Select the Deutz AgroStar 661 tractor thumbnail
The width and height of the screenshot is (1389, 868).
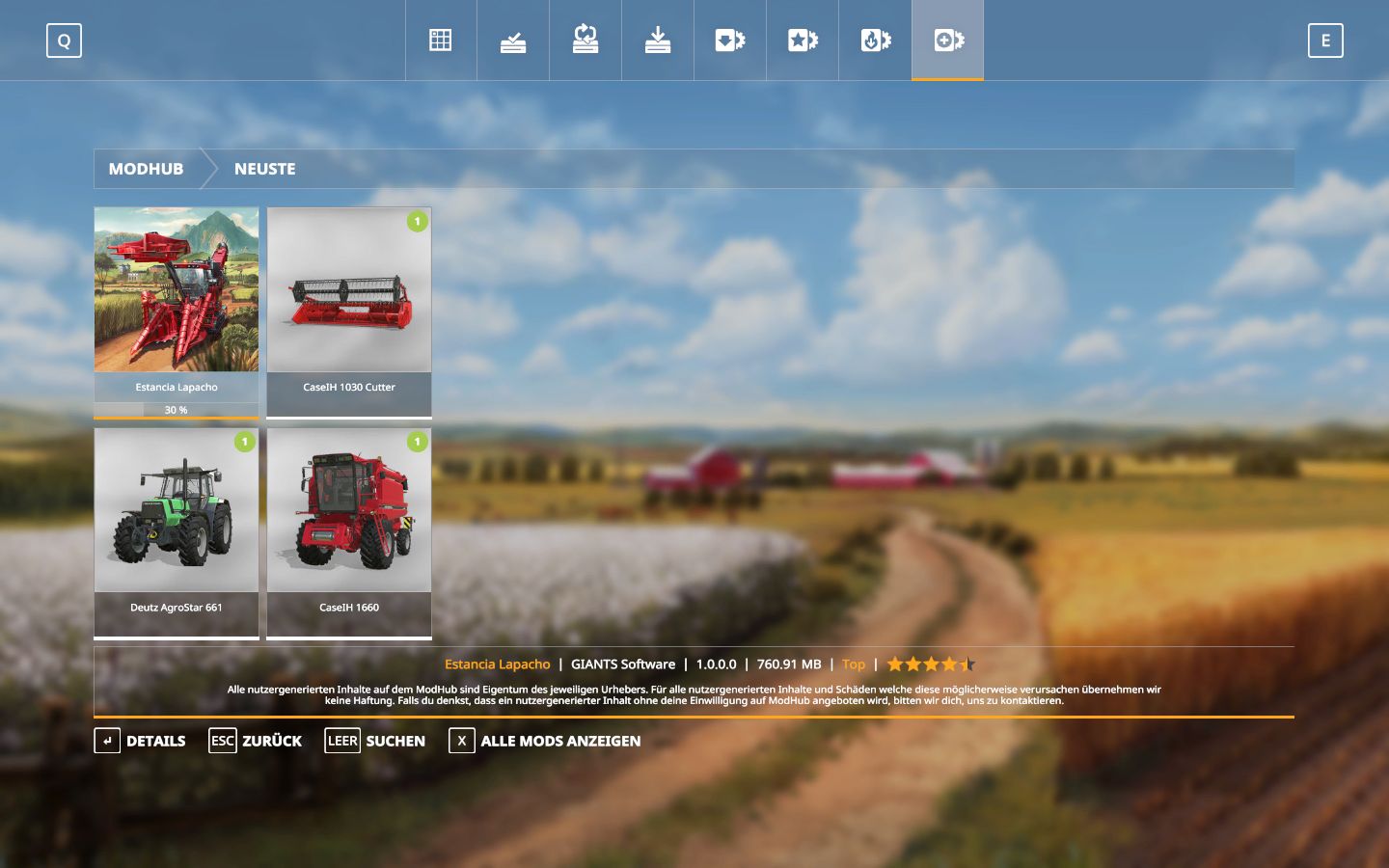pyautogui.click(x=177, y=510)
